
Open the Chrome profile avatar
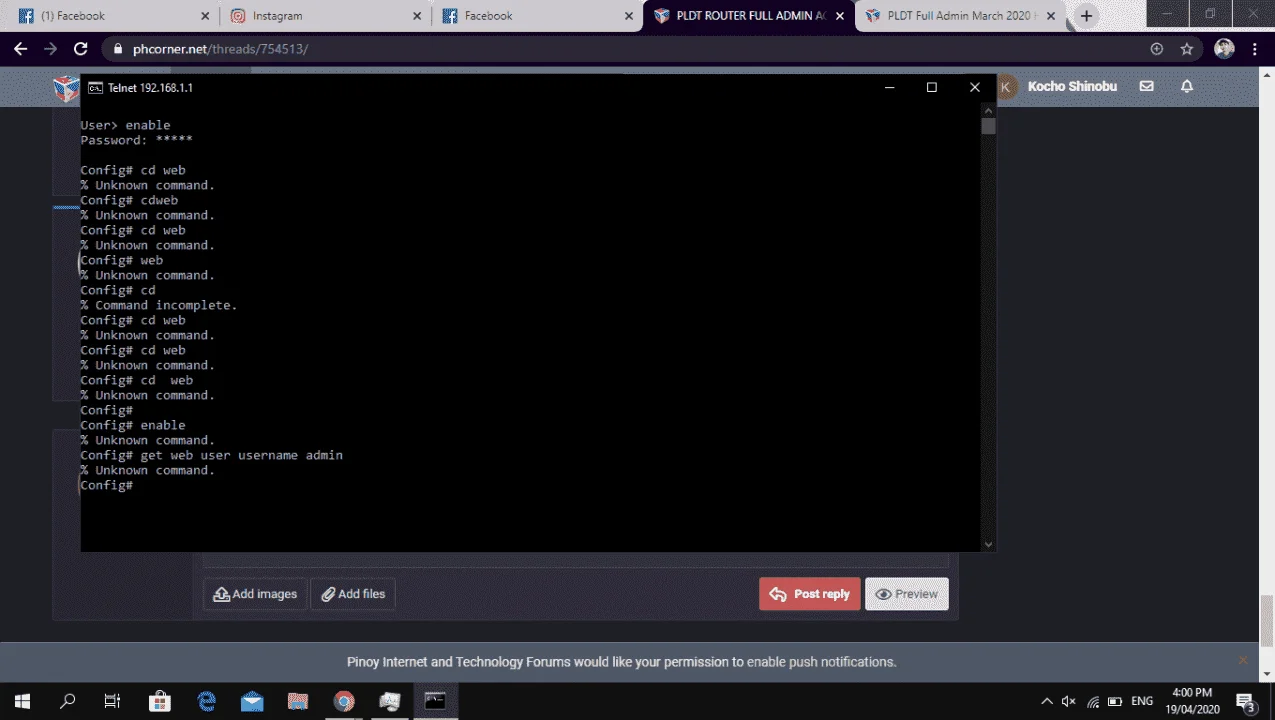(1224, 49)
